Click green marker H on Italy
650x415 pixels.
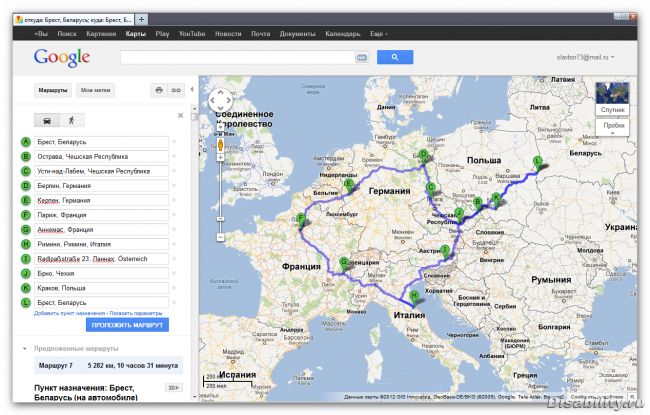[x=413, y=294]
